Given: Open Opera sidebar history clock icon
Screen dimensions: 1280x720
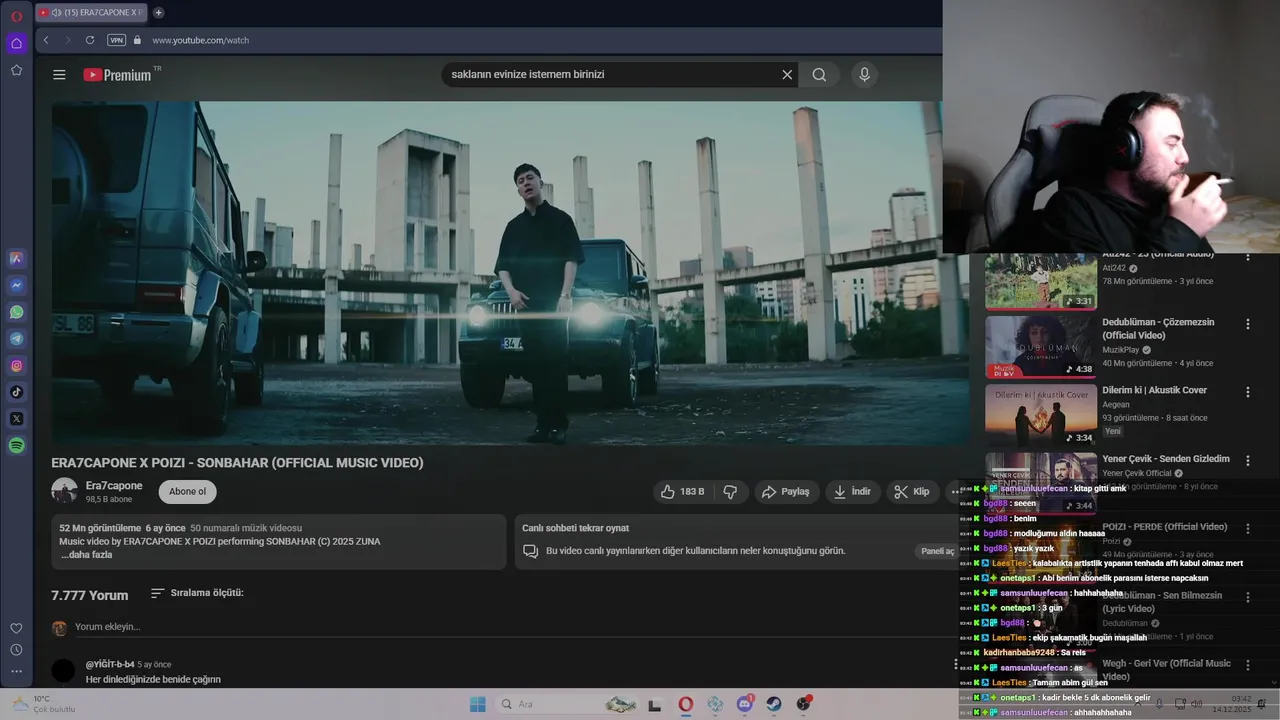Looking at the screenshot, I should click(x=16, y=650).
